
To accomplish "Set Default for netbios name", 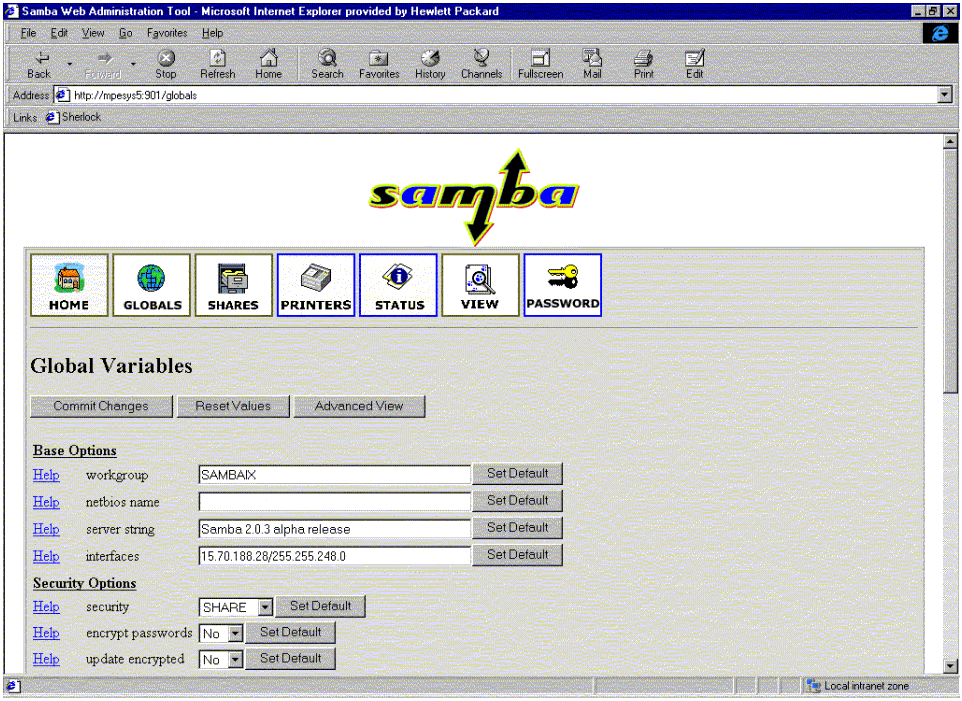I will (517, 500).
